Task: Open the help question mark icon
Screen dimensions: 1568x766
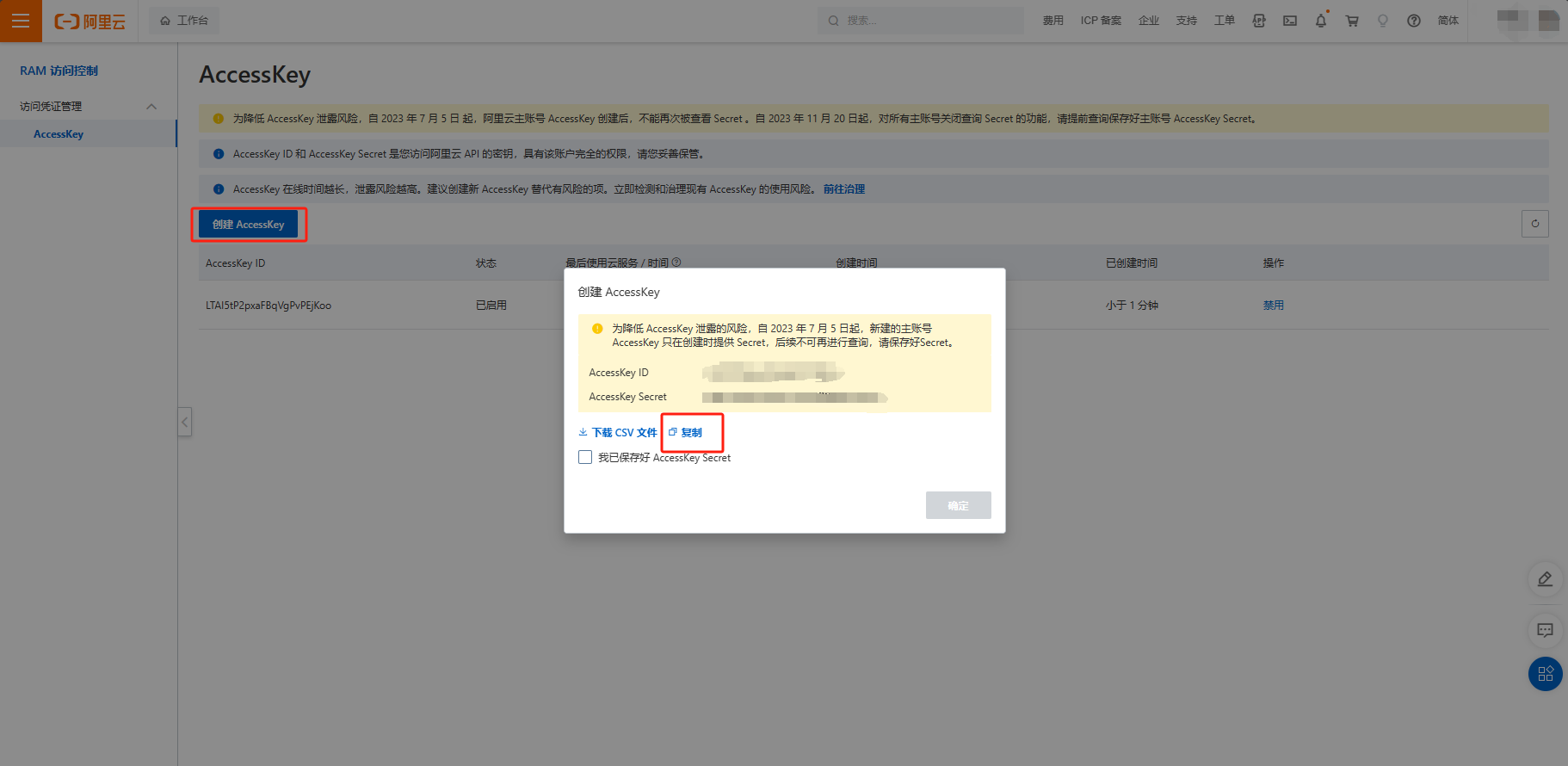Action: 1414,21
